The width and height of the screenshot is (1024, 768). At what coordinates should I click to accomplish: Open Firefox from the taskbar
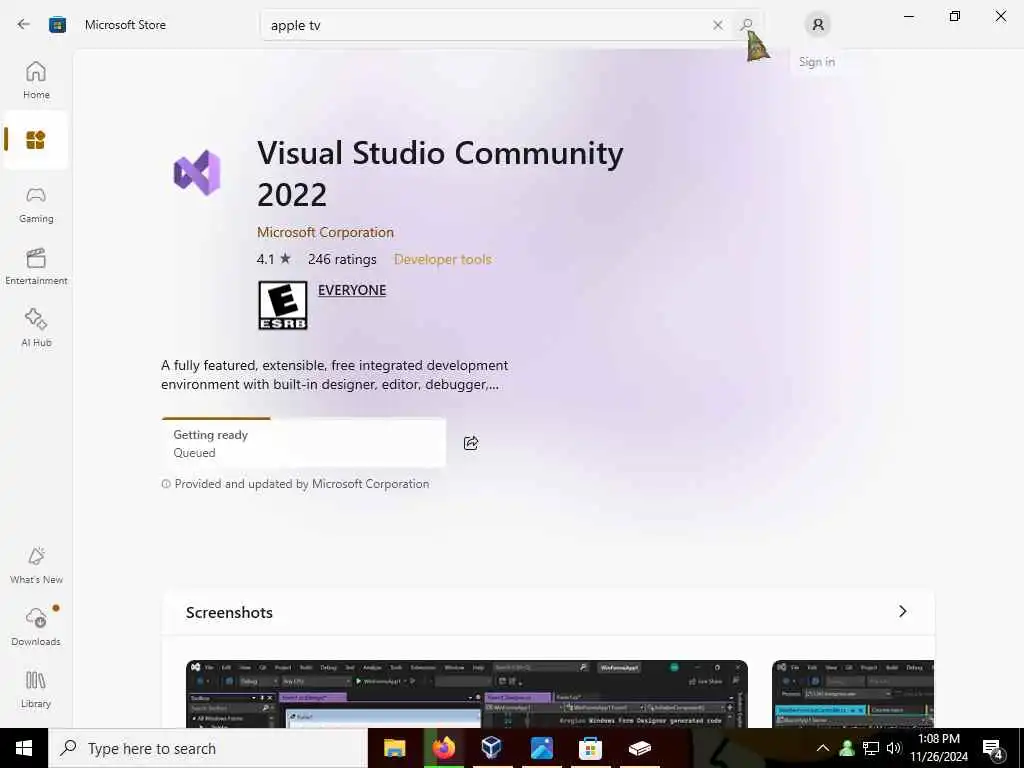(x=443, y=748)
